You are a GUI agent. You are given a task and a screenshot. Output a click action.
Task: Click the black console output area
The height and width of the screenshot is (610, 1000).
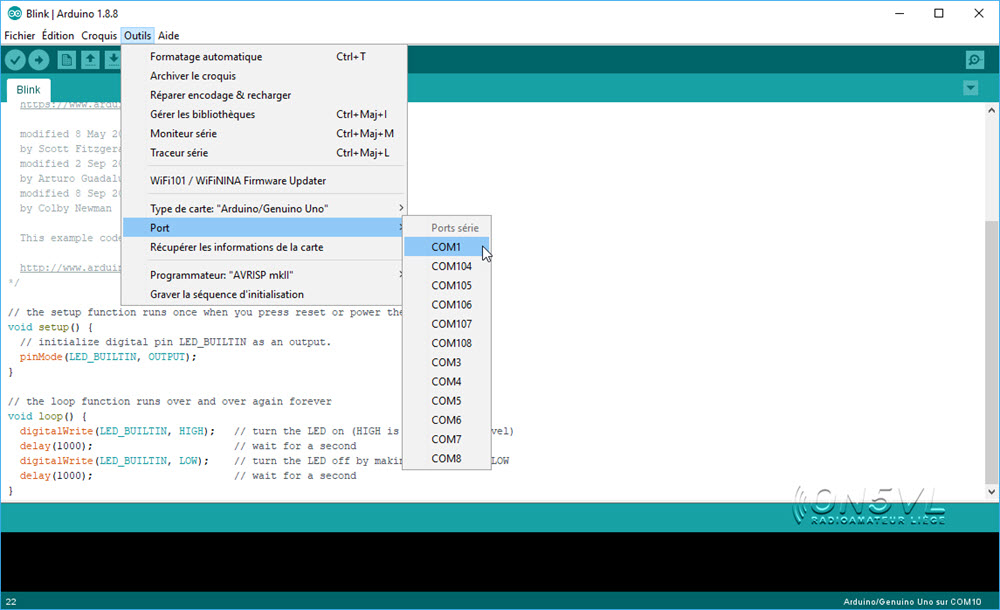(x=500, y=562)
